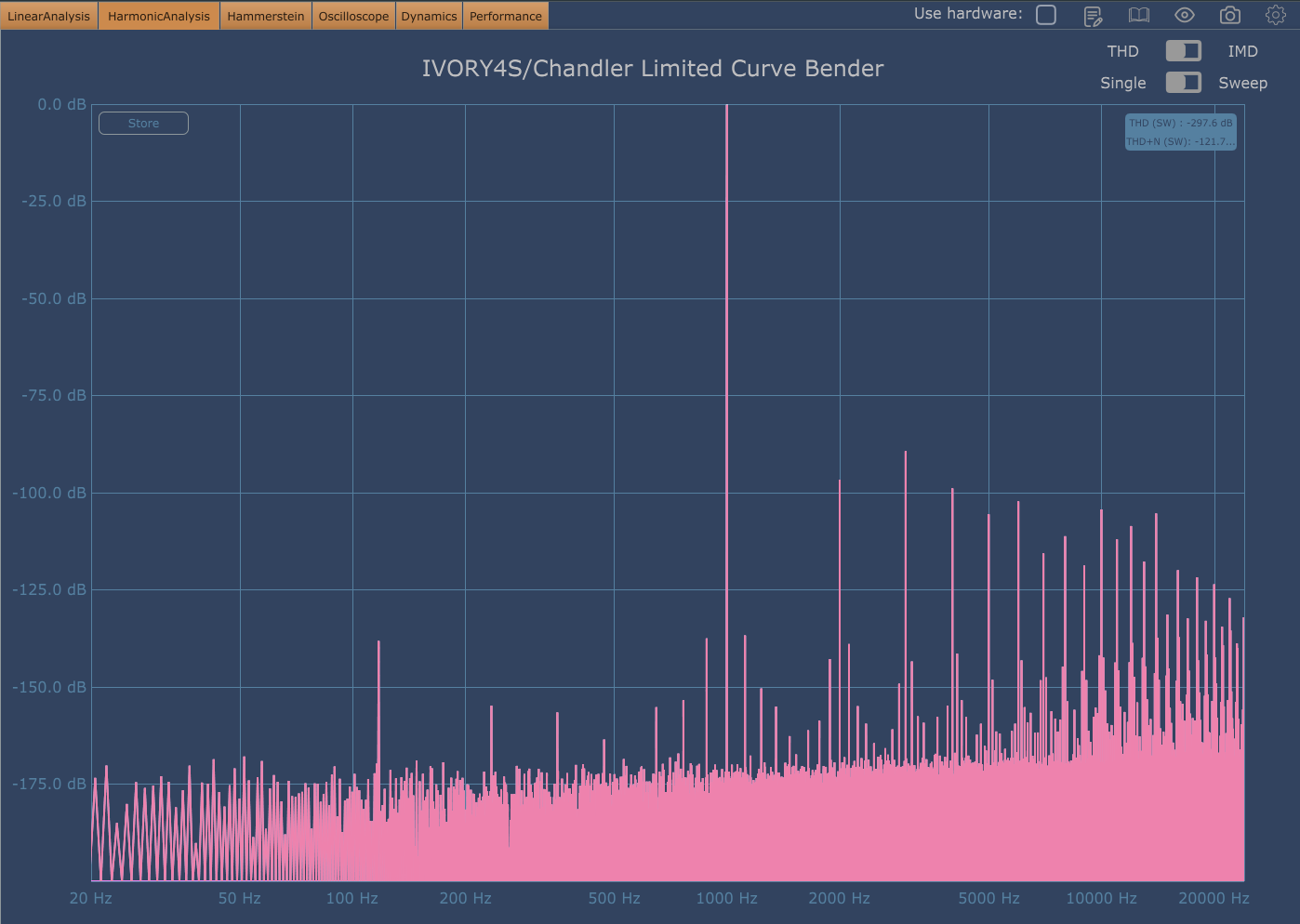Click the Single label
The width and height of the screenshot is (1300, 924).
click(x=1122, y=84)
